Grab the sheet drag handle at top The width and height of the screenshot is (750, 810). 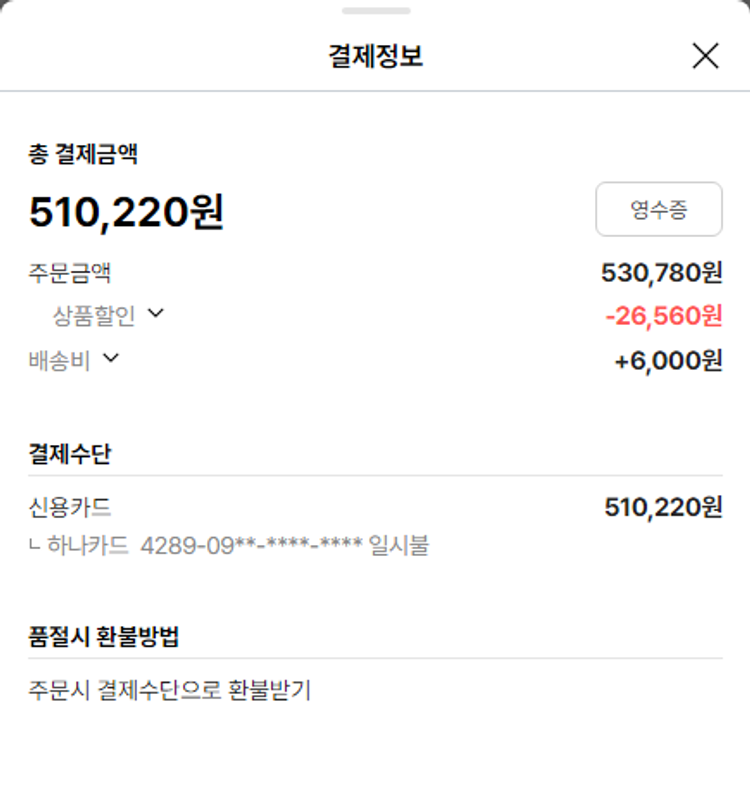[375, 11]
